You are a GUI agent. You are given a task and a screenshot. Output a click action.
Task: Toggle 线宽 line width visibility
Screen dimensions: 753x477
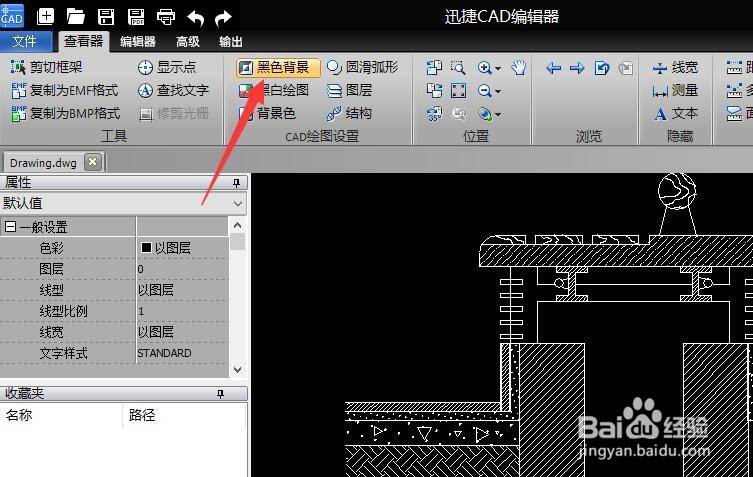point(675,67)
